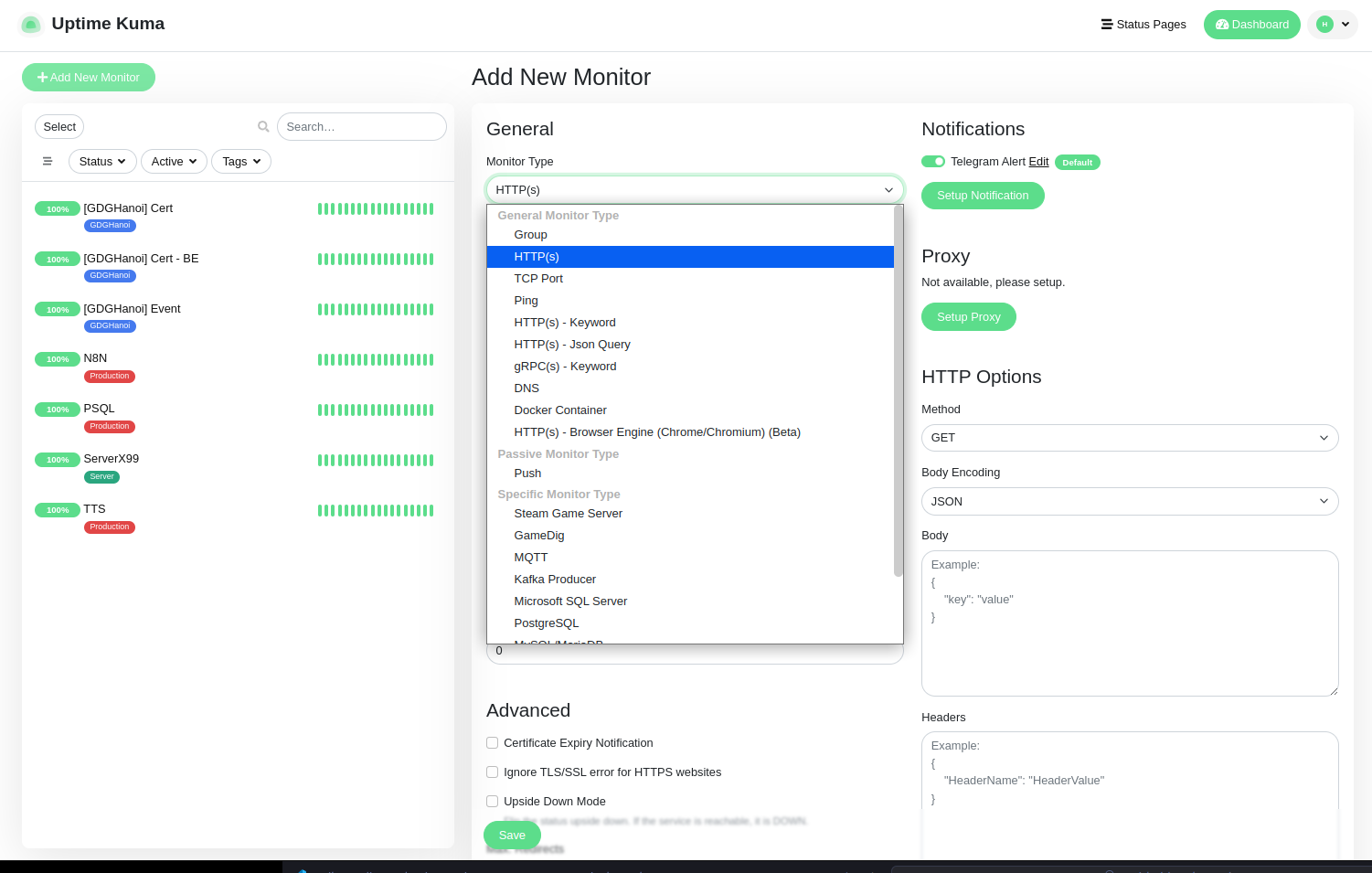The image size is (1372, 873).
Task: Open the PSQL monitor
Action: click(x=99, y=409)
